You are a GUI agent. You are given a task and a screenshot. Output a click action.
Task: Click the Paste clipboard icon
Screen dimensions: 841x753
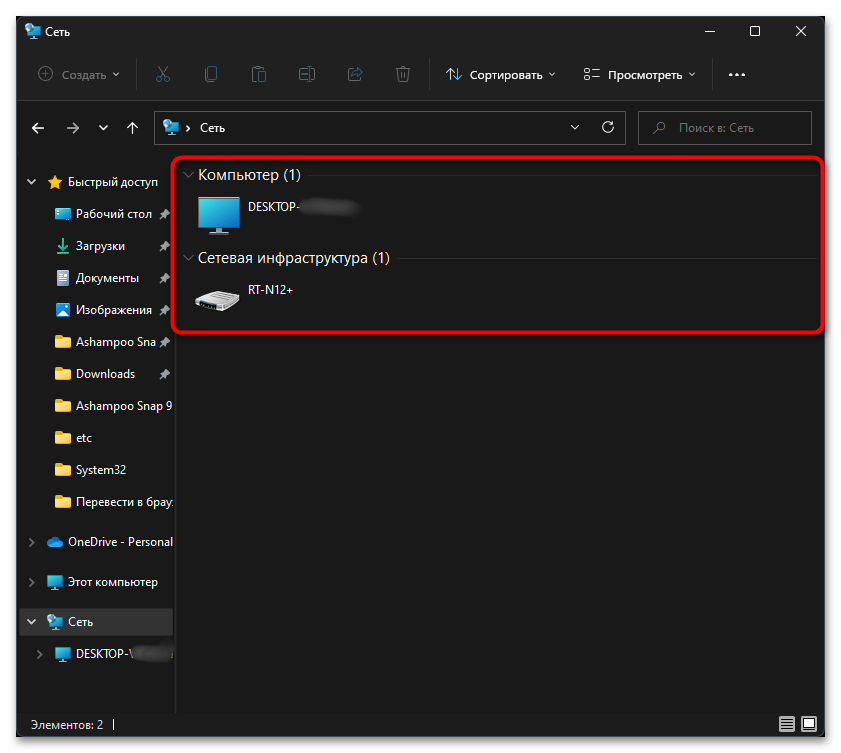pos(259,75)
